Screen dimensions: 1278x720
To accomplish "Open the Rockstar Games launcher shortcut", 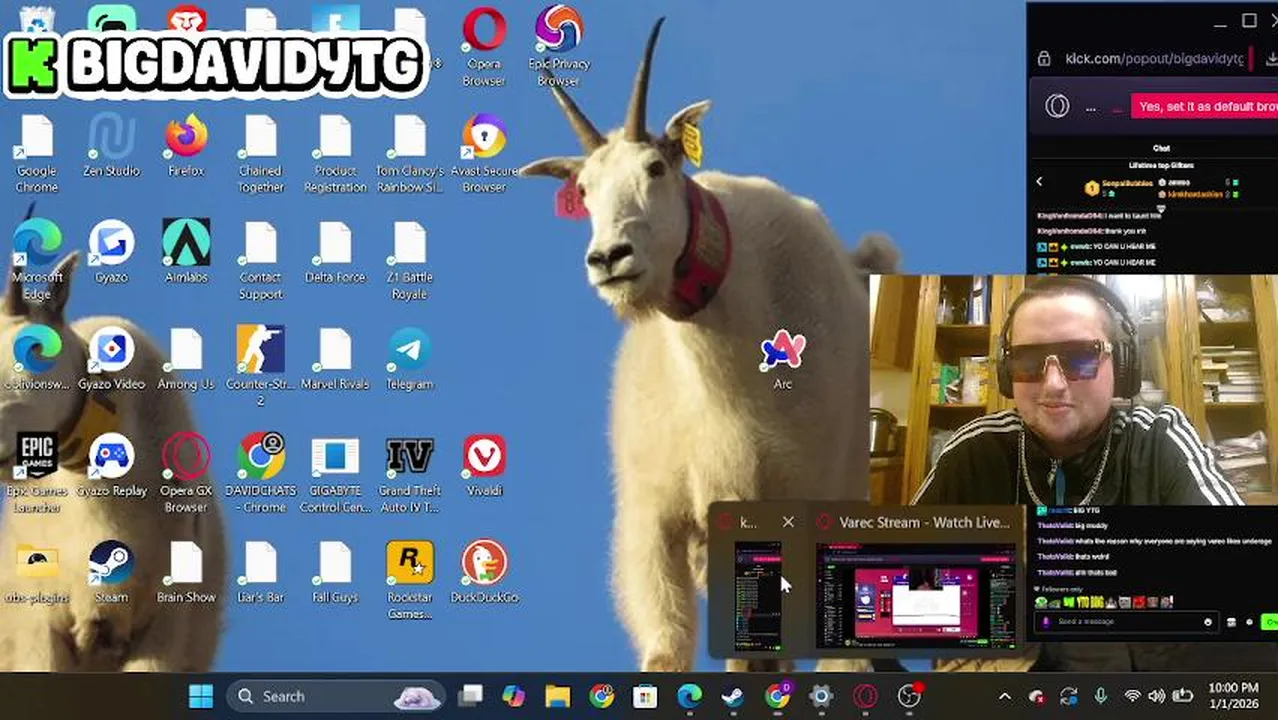I will [410, 580].
